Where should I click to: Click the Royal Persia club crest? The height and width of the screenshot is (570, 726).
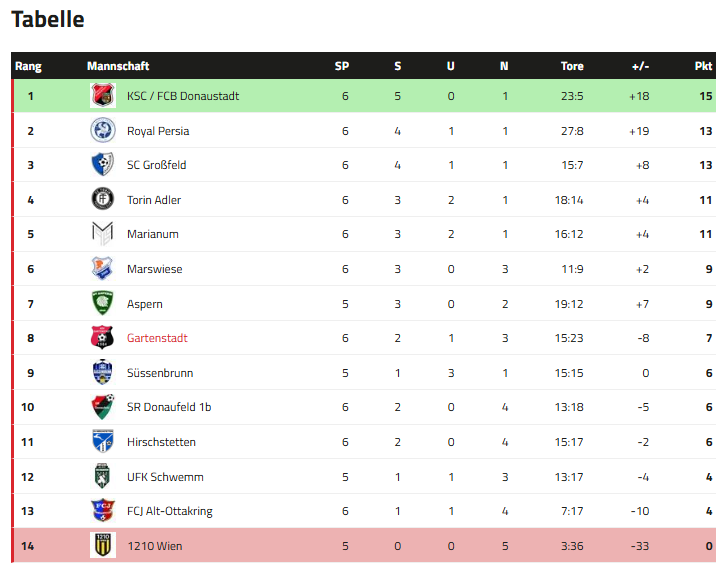(103, 131)
